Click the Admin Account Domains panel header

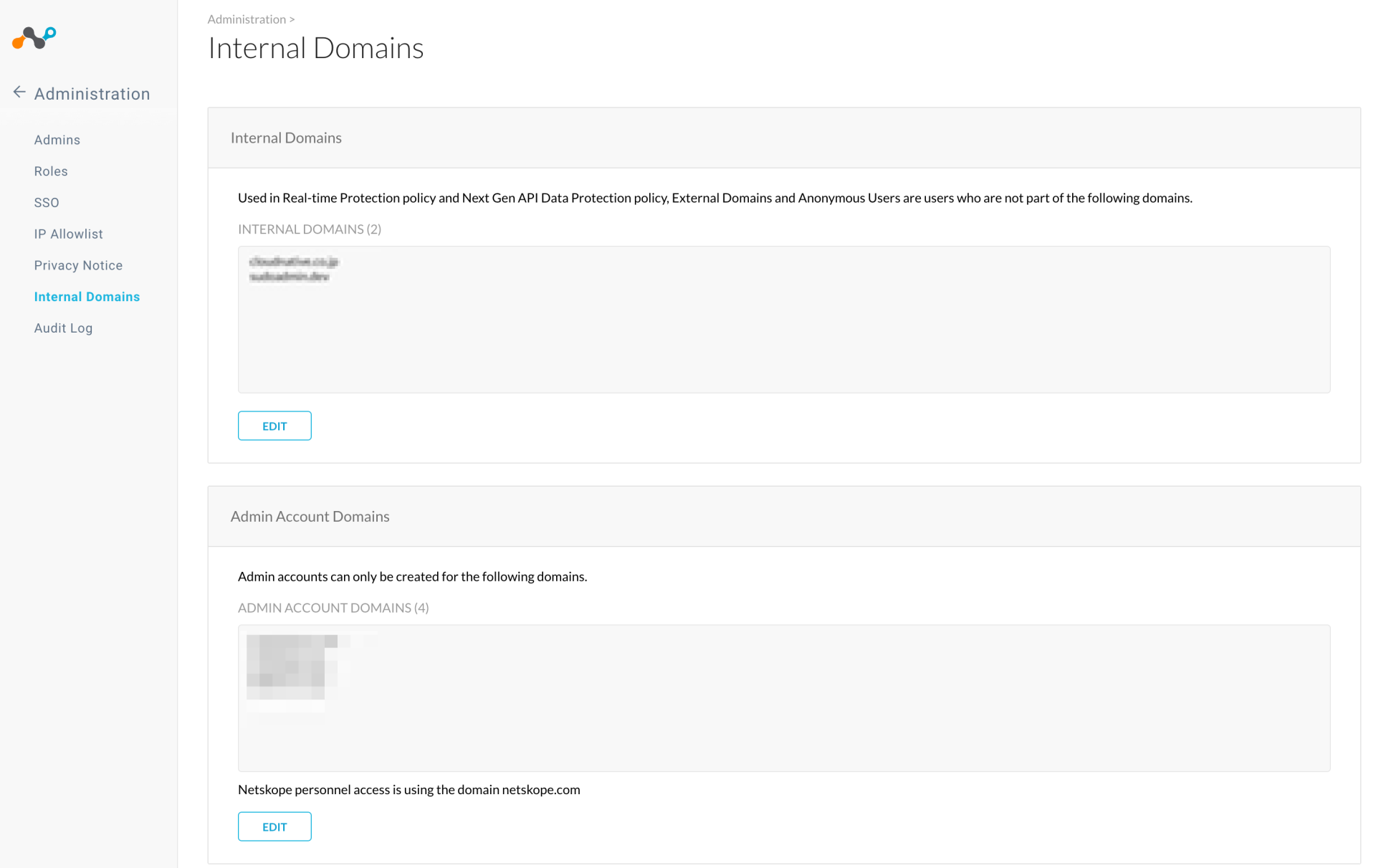click(310, 516)
